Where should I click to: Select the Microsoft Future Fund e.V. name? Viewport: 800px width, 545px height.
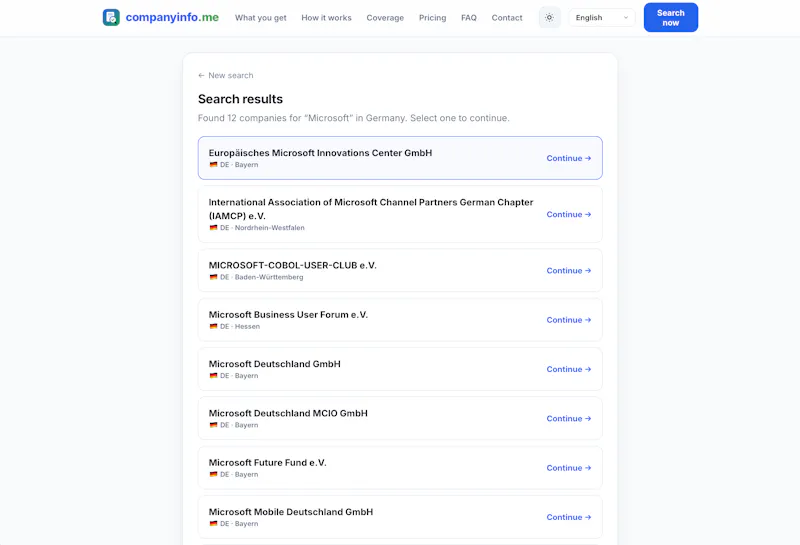coord(267,462)
